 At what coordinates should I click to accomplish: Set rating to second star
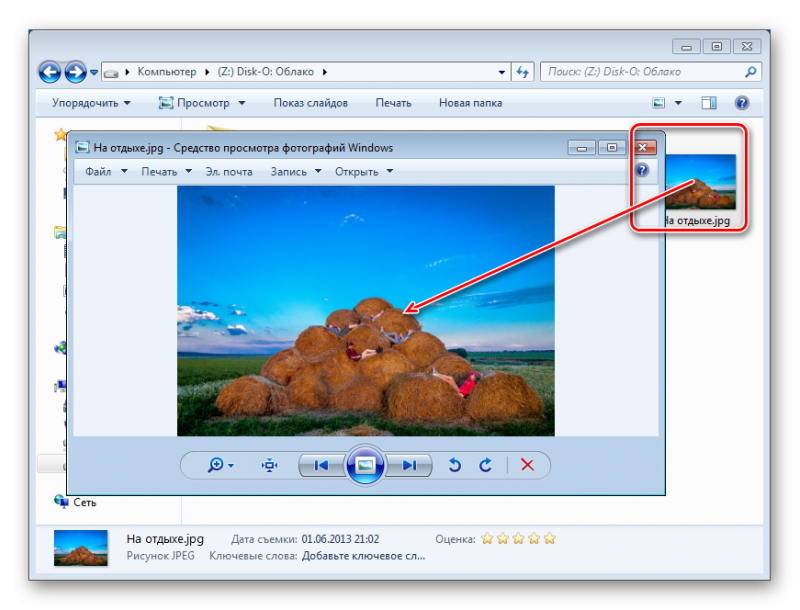click(503, 539)
